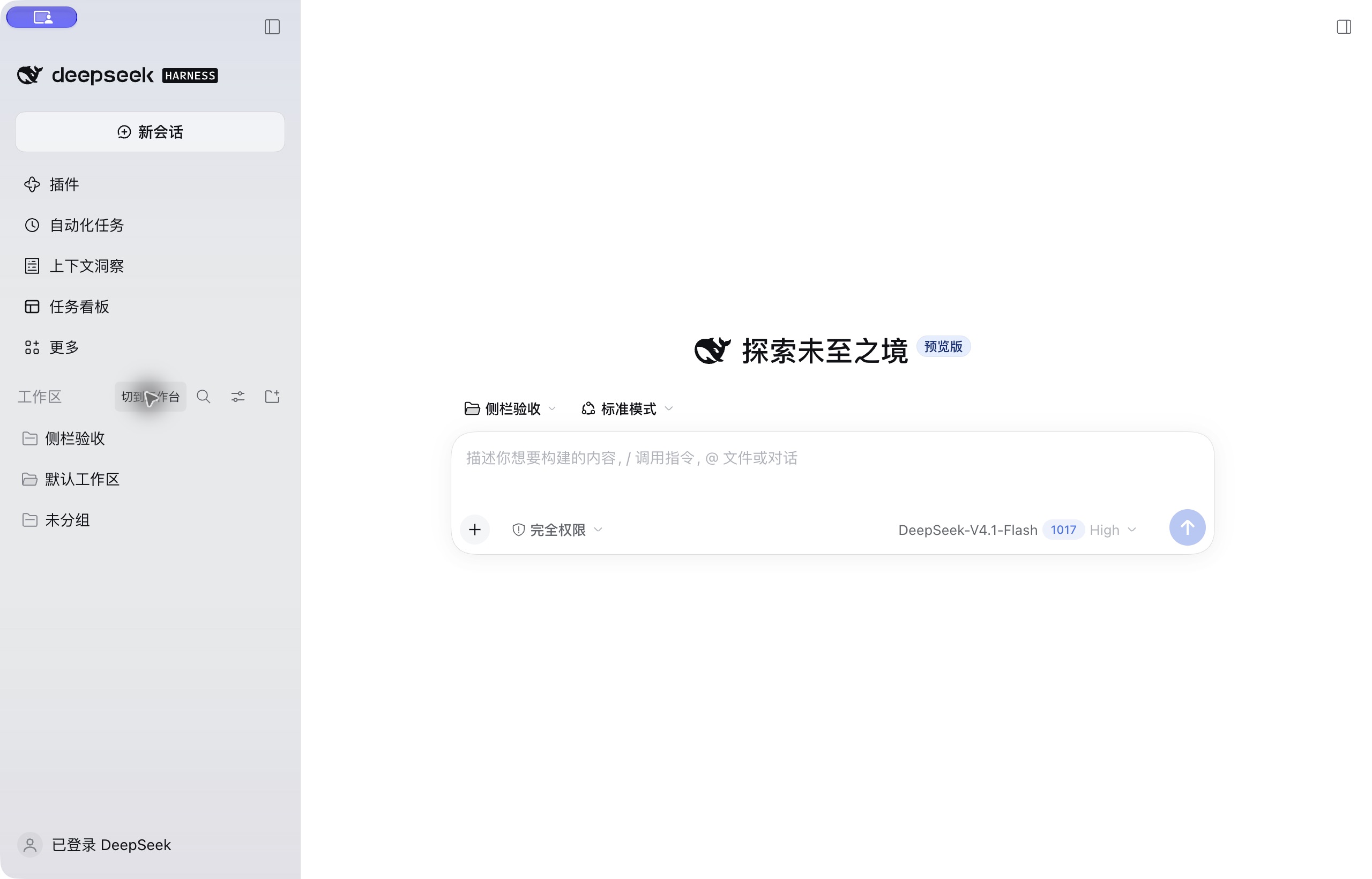The image size is (1372, 879).
Task: Add a new workspace folder icon
Action: point(272,397)
